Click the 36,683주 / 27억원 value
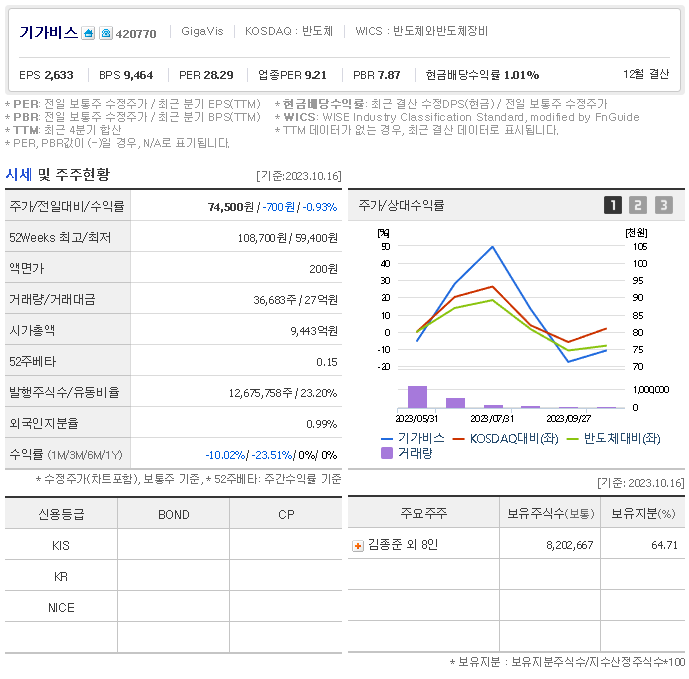Screen dimensions: 689x679 coord(295,300)
